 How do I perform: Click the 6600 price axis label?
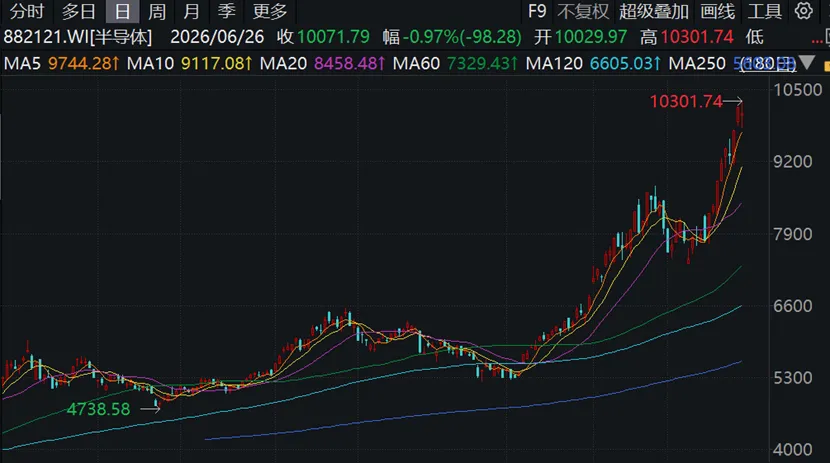coord(792,306)
